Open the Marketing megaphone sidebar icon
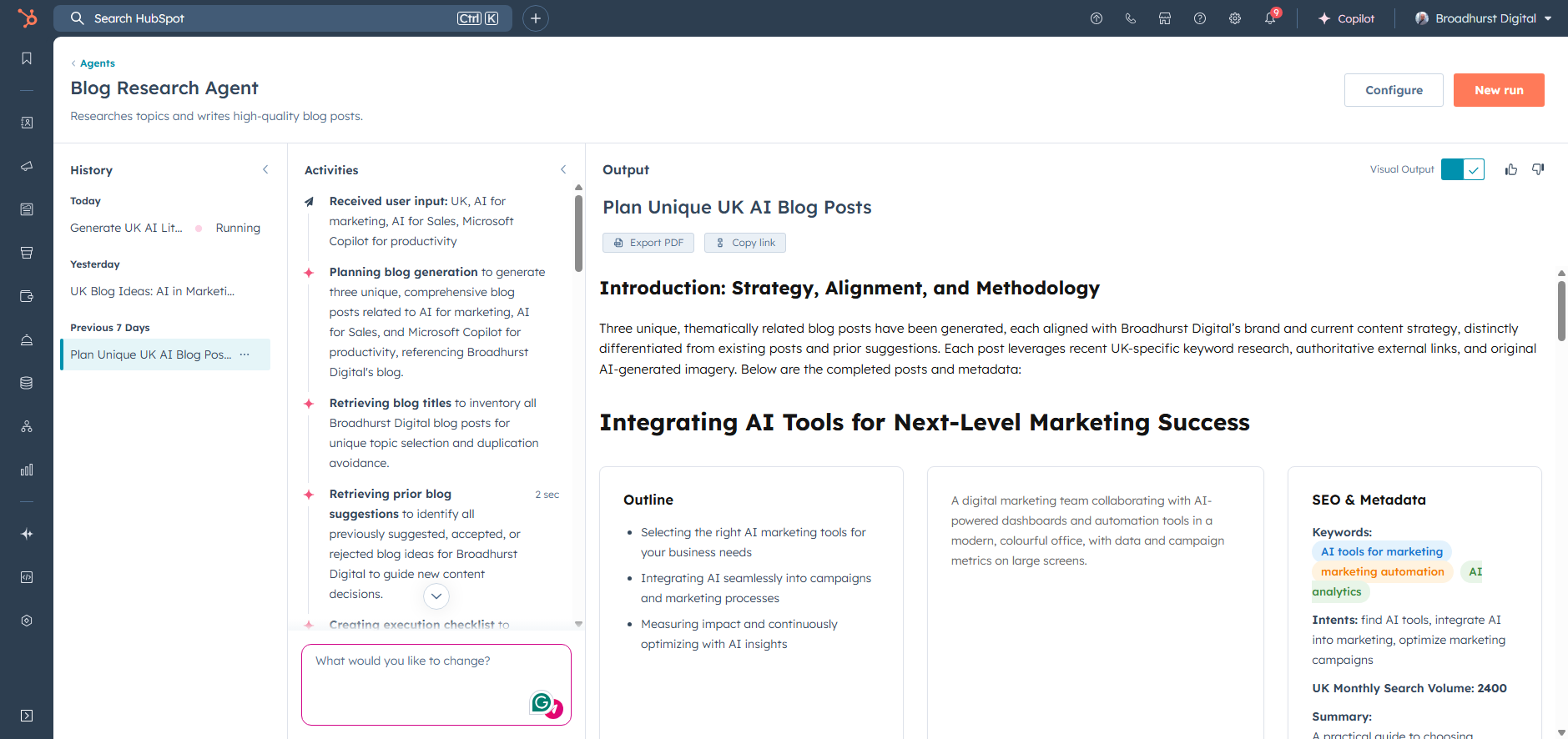Viewport: 1568px width, 739px height. pos(27,166)
